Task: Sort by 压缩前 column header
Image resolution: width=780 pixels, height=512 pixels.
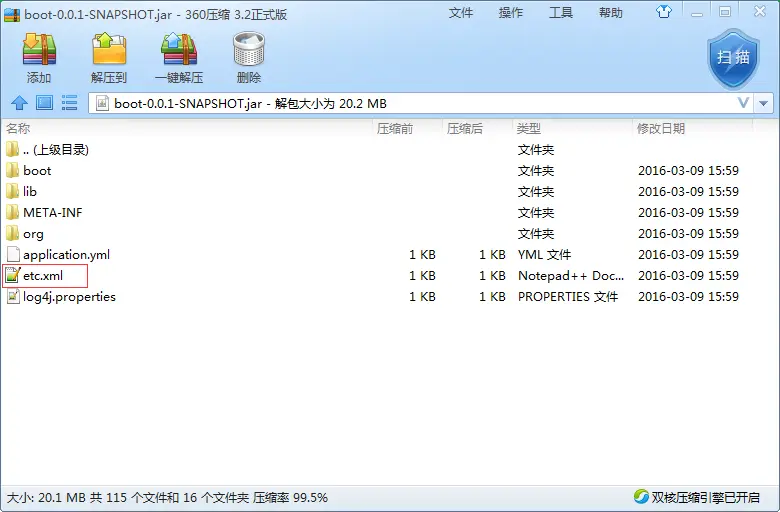Action: coord(394,128)
